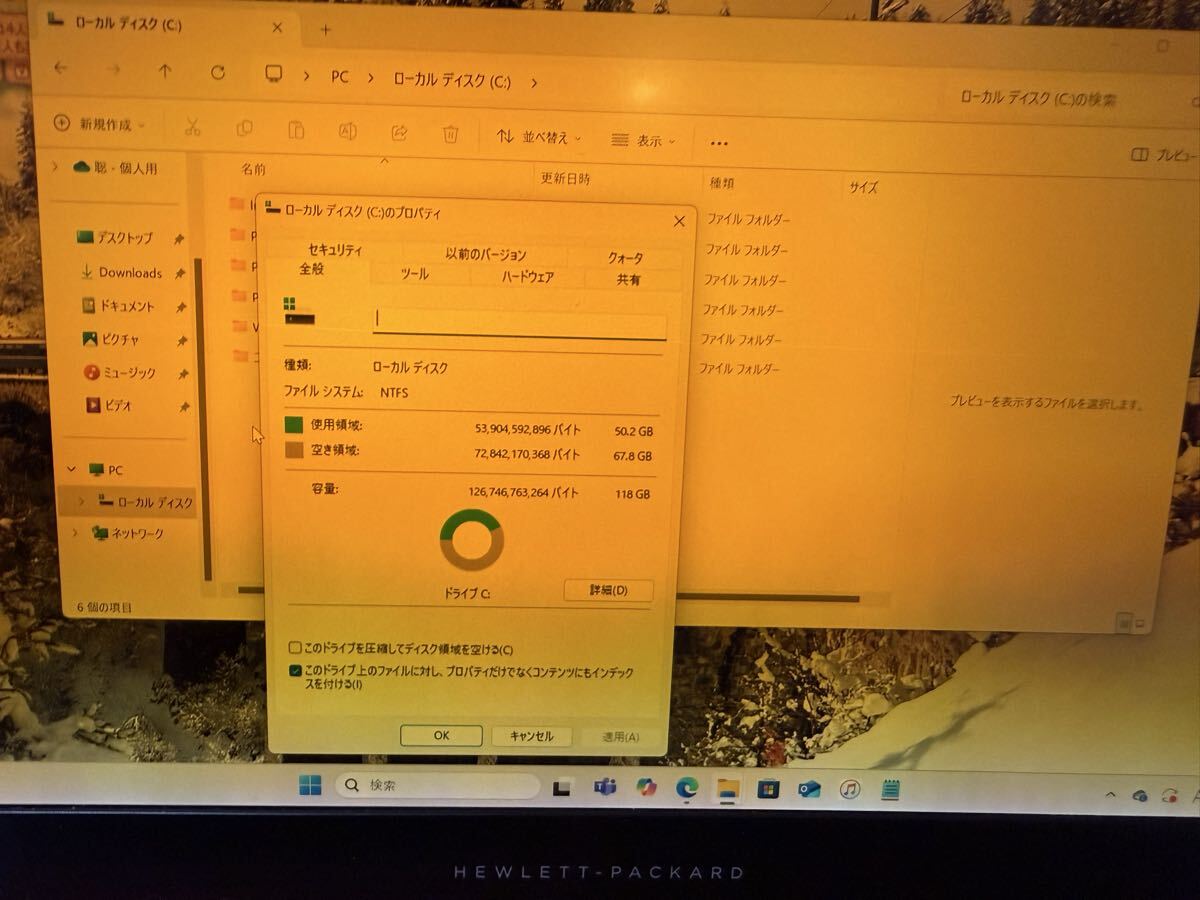Switch to the クォータ tab

626,258
